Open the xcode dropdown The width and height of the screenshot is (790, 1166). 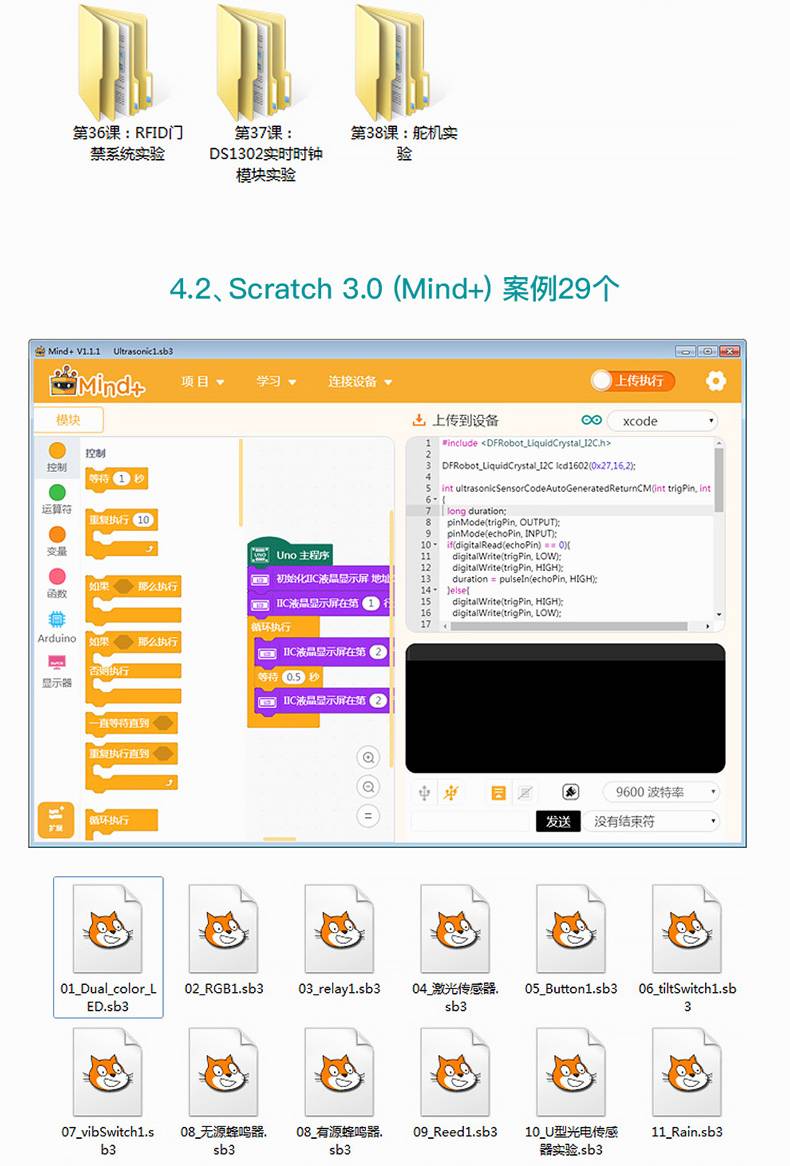tap(662, 421)
